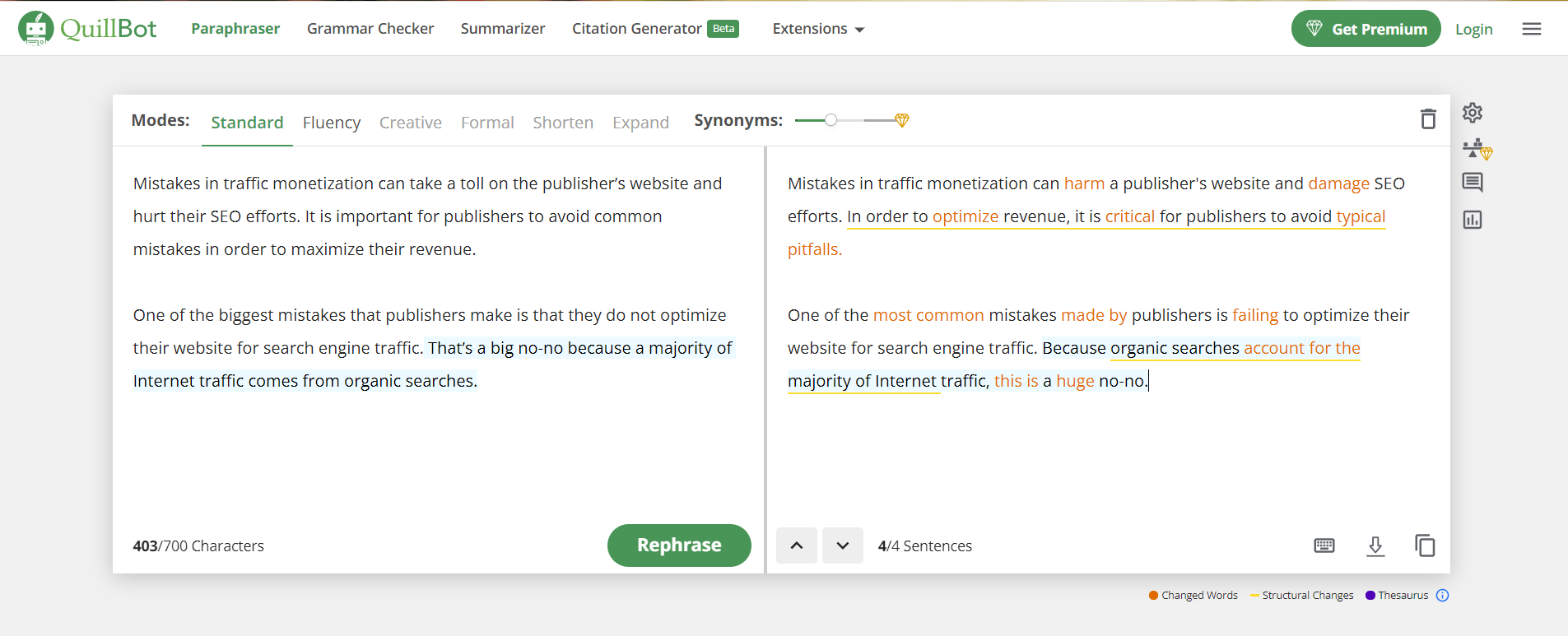Click the Synonyms slider handle

pos(831,120)
